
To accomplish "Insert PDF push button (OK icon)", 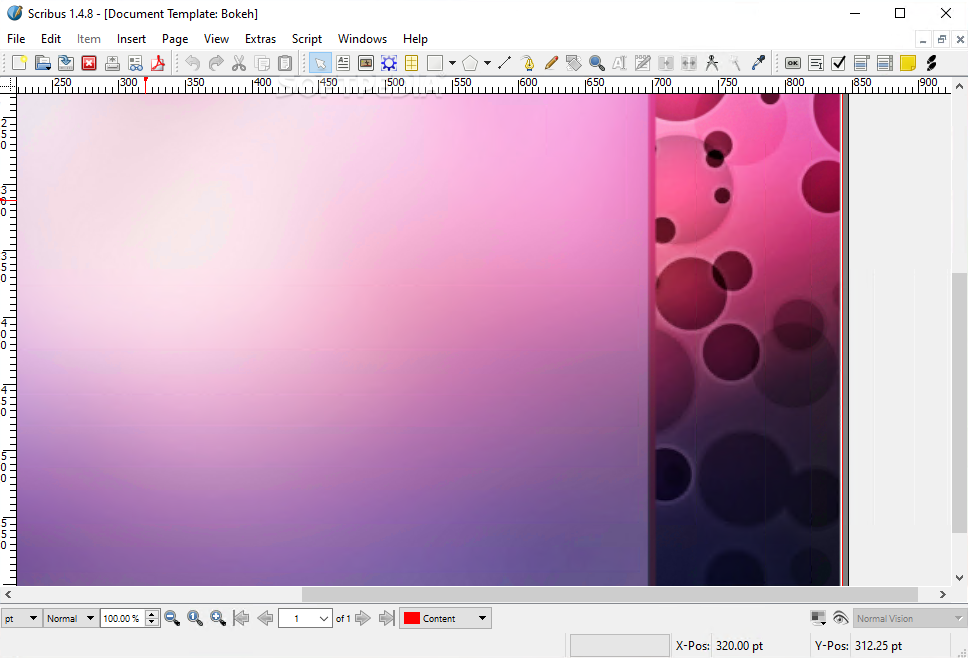I will (x=793, y=63).
